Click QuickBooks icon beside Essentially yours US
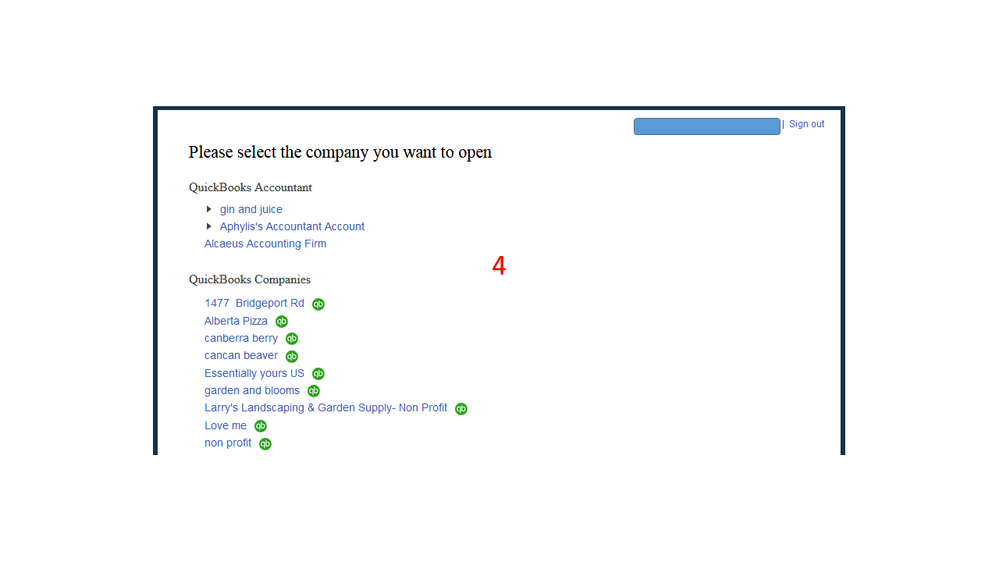Screen dimensions: 999x562 click(x=319, y=373)
